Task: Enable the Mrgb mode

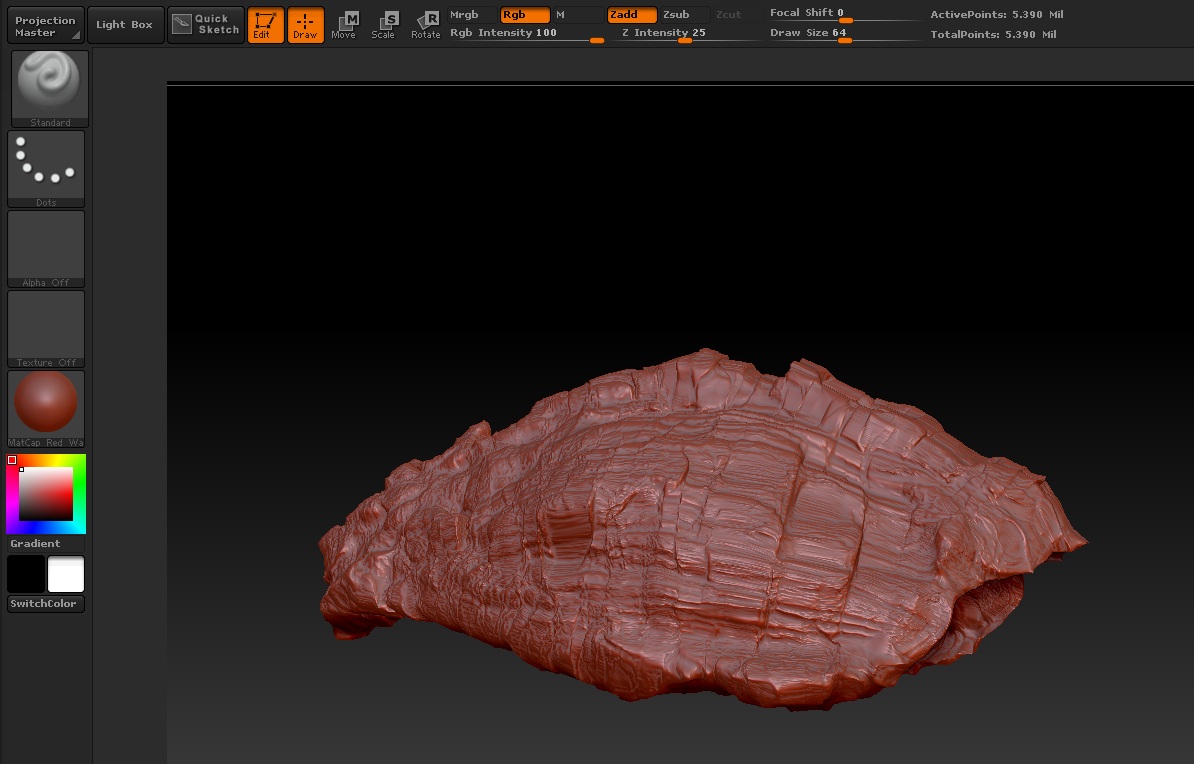Action: coord(466,15)
